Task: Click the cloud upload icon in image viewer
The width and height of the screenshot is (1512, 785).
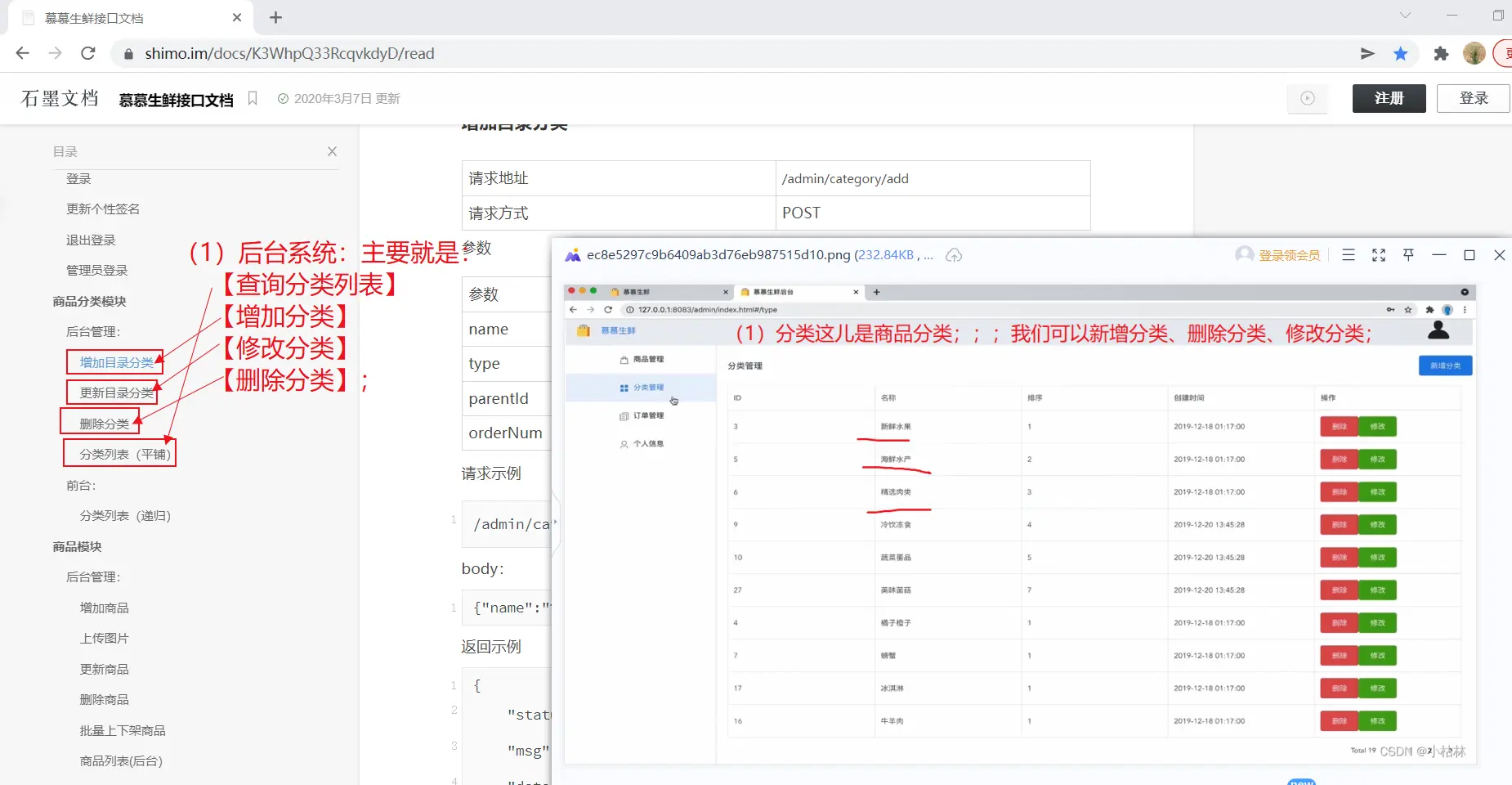Action: coord(954,255)
